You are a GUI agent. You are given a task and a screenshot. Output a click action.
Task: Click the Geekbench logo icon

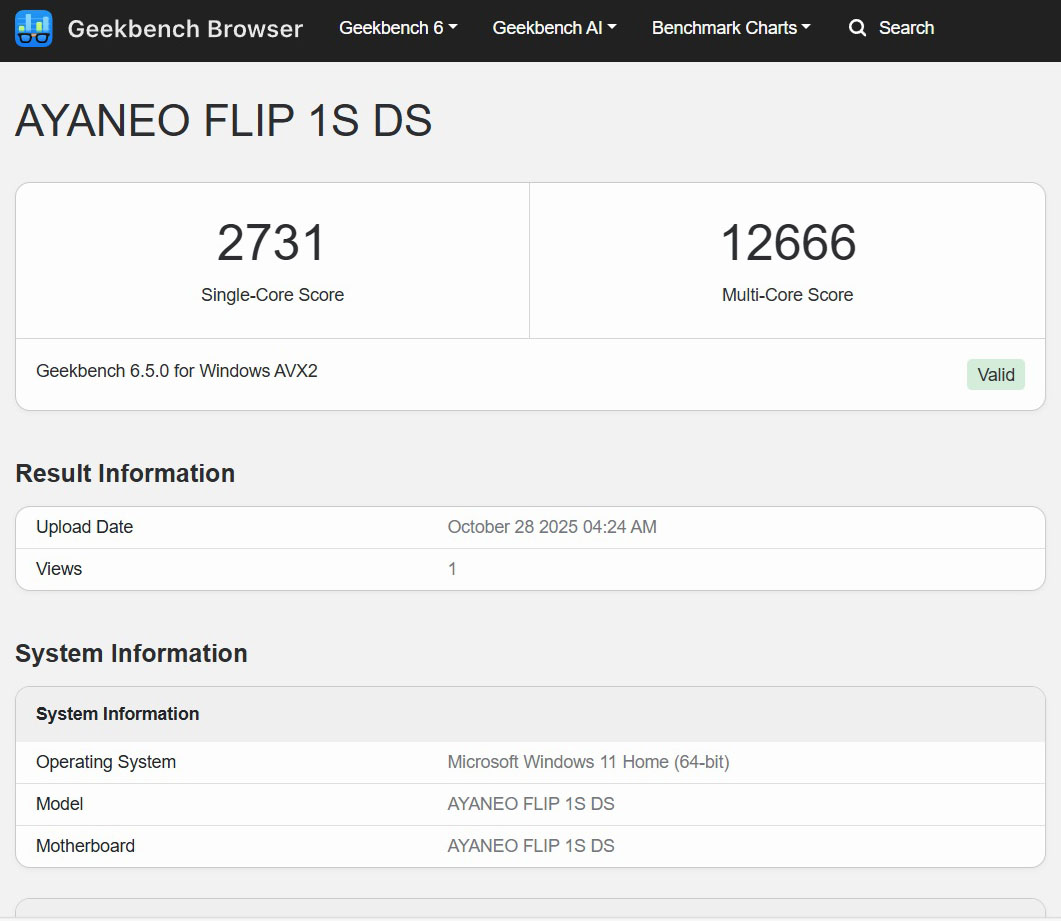(x=34, y=29)
